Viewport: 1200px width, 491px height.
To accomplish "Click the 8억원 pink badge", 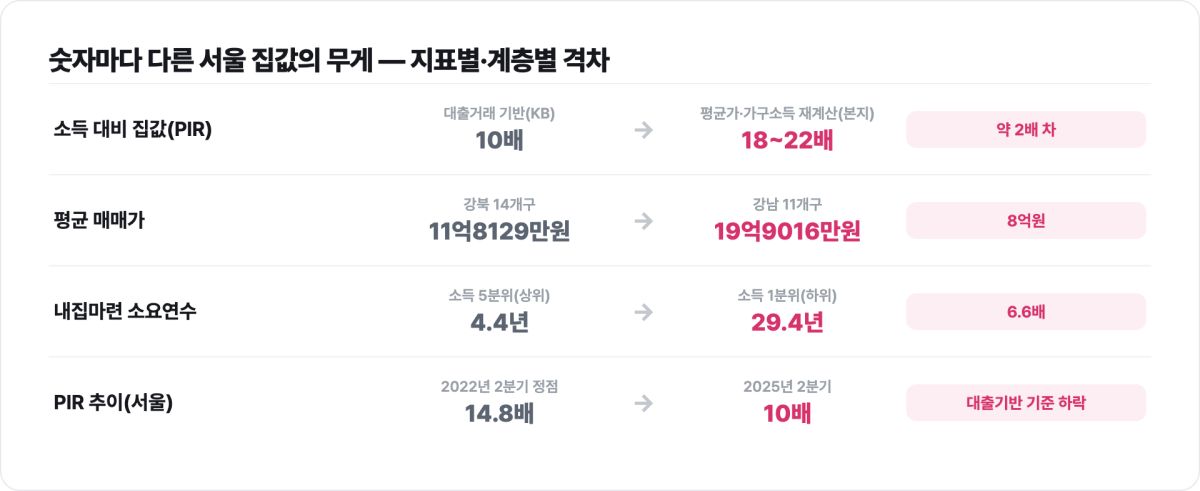I will point(1026,221).
